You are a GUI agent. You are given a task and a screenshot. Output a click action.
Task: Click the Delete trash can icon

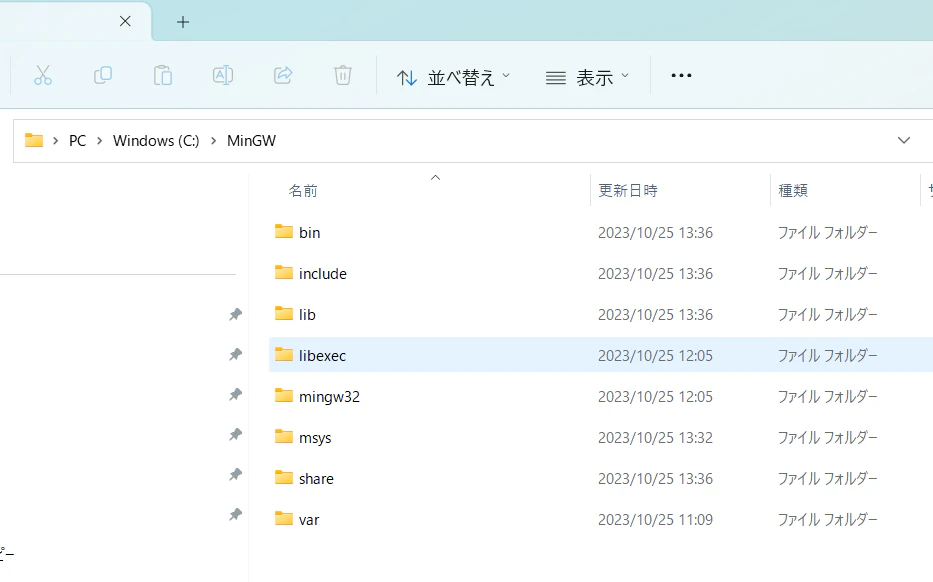tap(343, 76)
